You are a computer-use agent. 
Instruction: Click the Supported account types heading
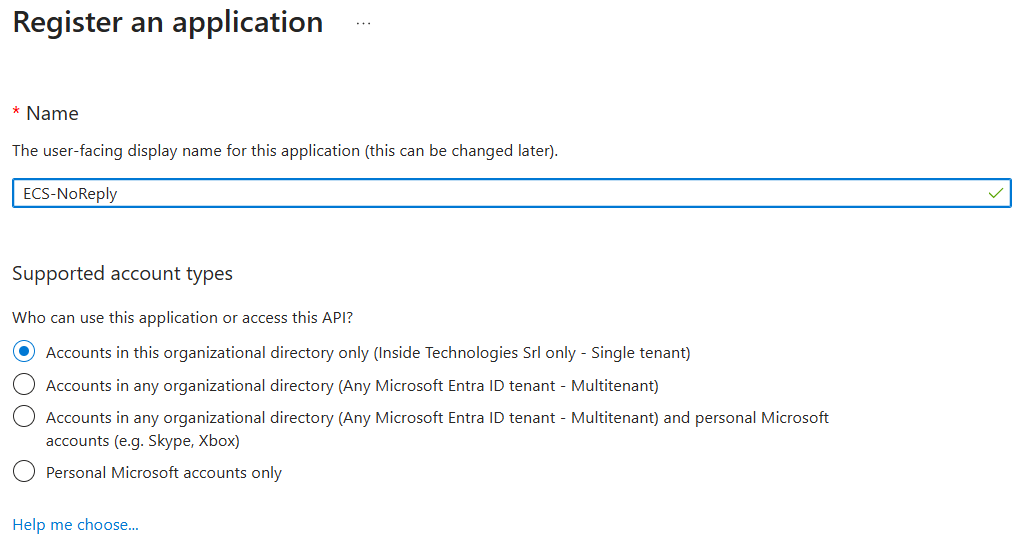click(122, 274)
